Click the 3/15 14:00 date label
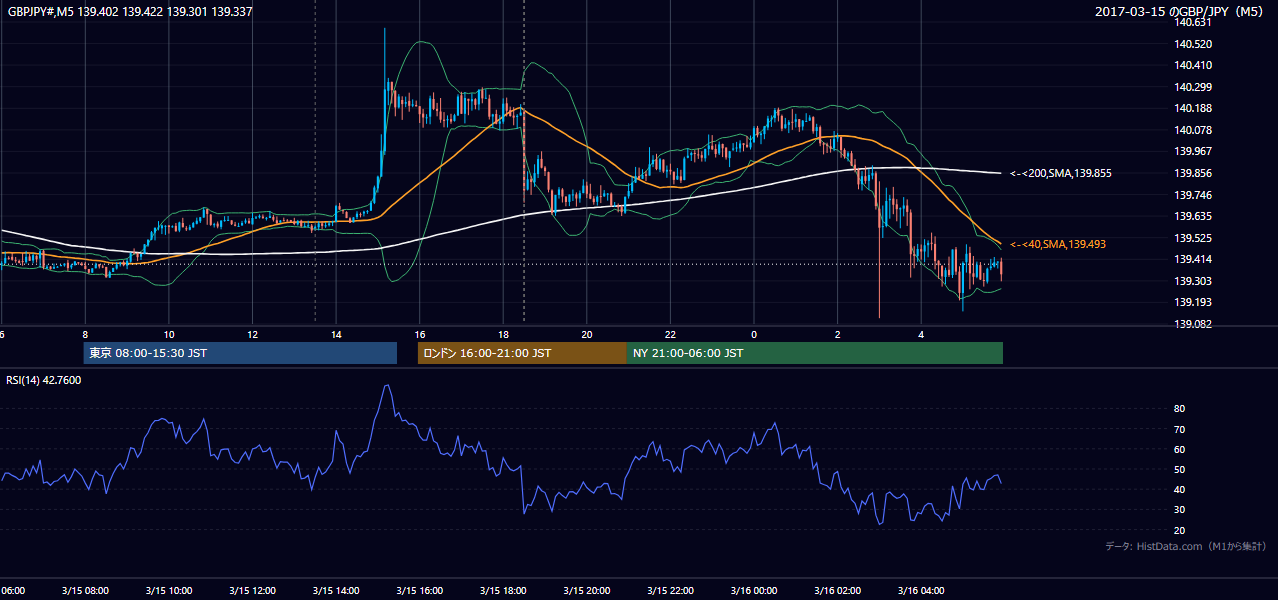This screenshot has width=1278, height=600. pos(336,591)
